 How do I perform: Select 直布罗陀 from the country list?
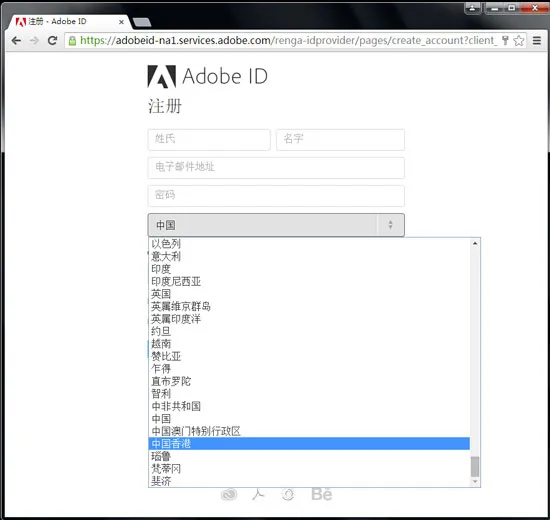[x=309, y=381]
